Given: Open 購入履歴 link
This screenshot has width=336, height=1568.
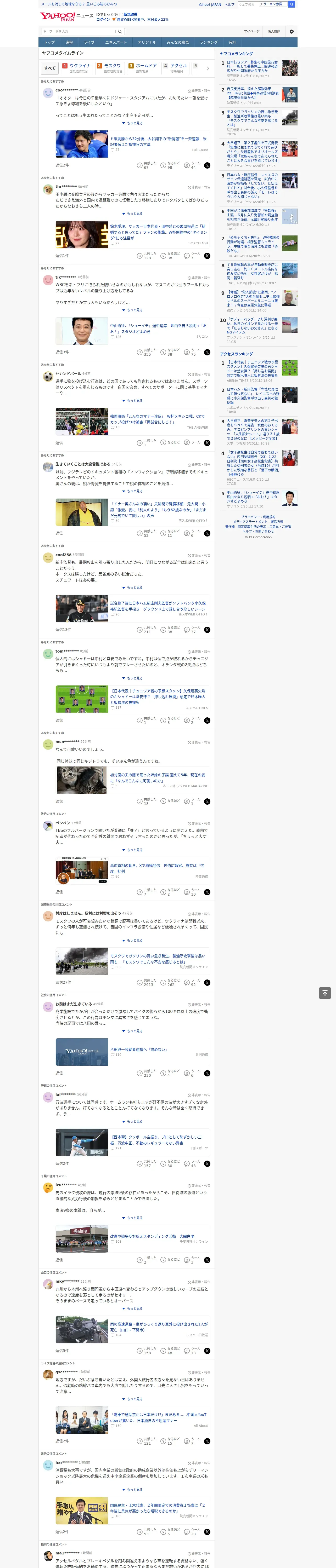Looking at the screenshot, I should coord(274,32).
